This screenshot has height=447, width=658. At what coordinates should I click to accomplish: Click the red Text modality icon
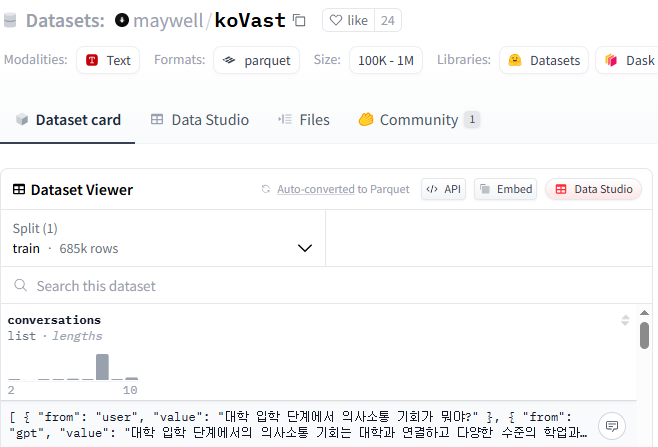92,60
